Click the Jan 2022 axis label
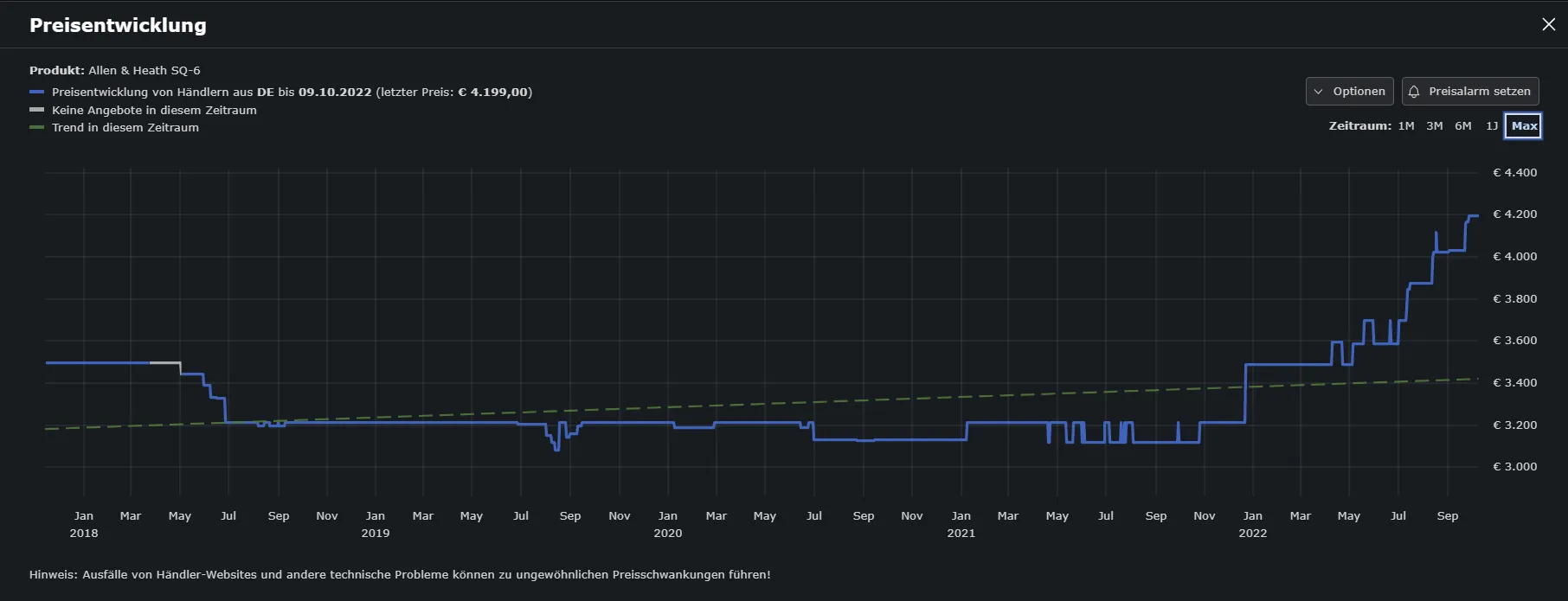This screenshot has width=1568, height=601. (1252, 524)
